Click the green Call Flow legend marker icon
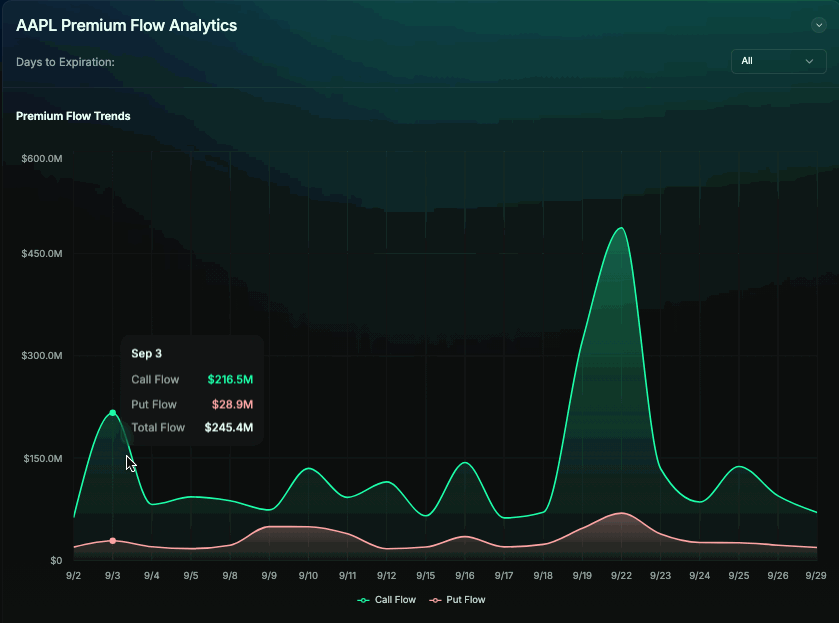 (x=364, y=600)
